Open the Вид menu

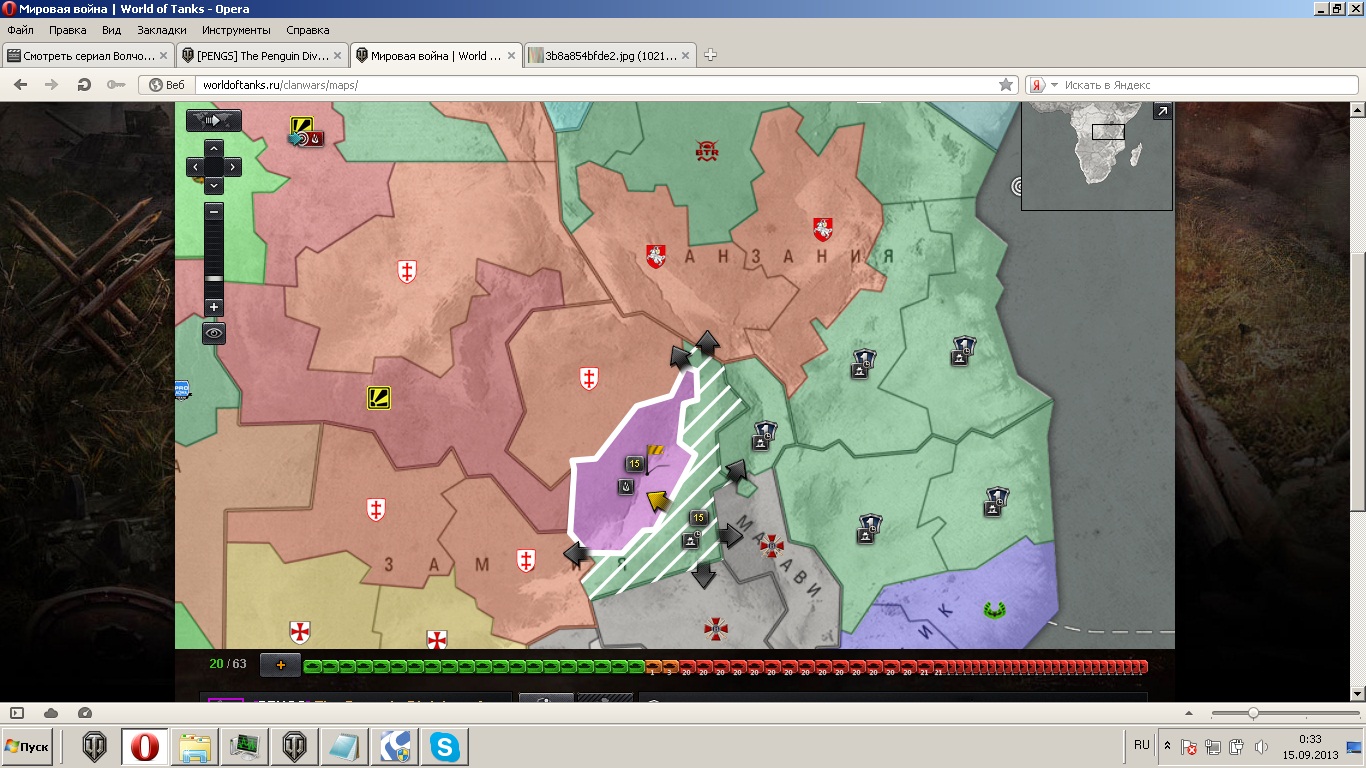pos(111,30)
